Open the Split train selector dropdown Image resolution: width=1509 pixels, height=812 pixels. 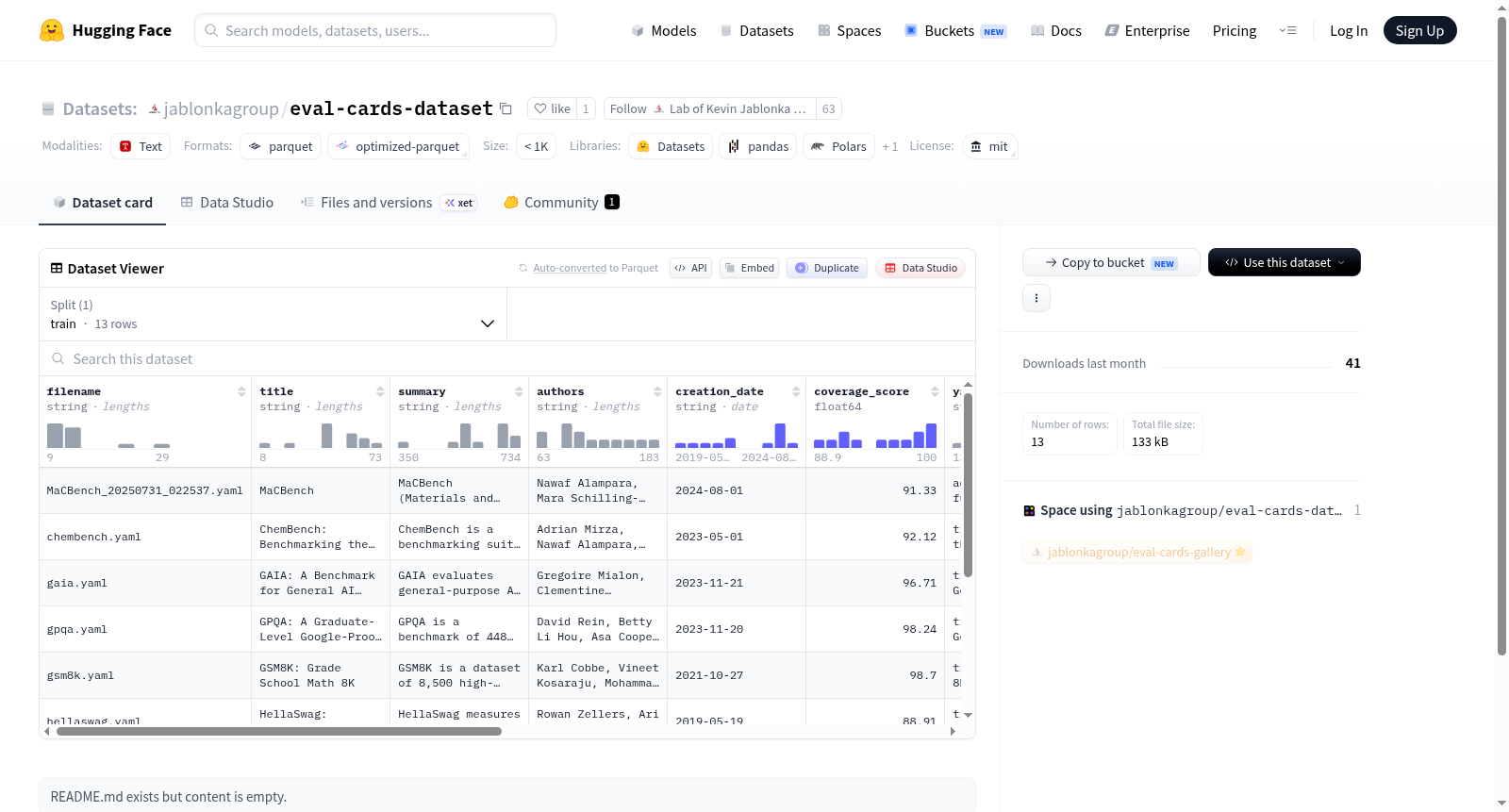point(273,314)
